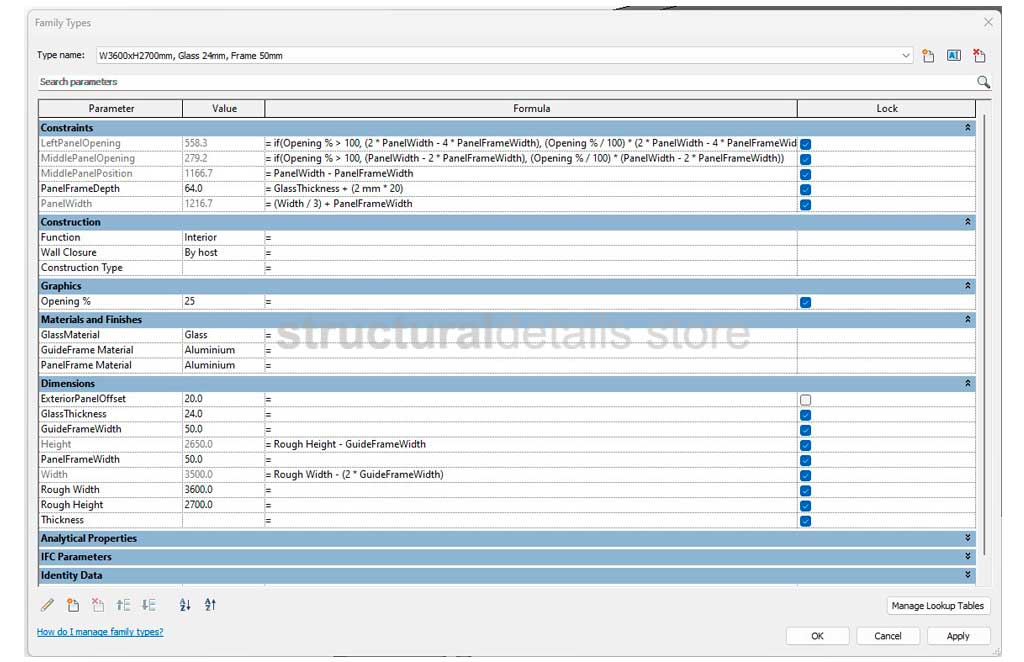The width and height of the screenshot is (1024, 662).
Task: Click the New Type icon beside Type name
Action: [928, 56]
